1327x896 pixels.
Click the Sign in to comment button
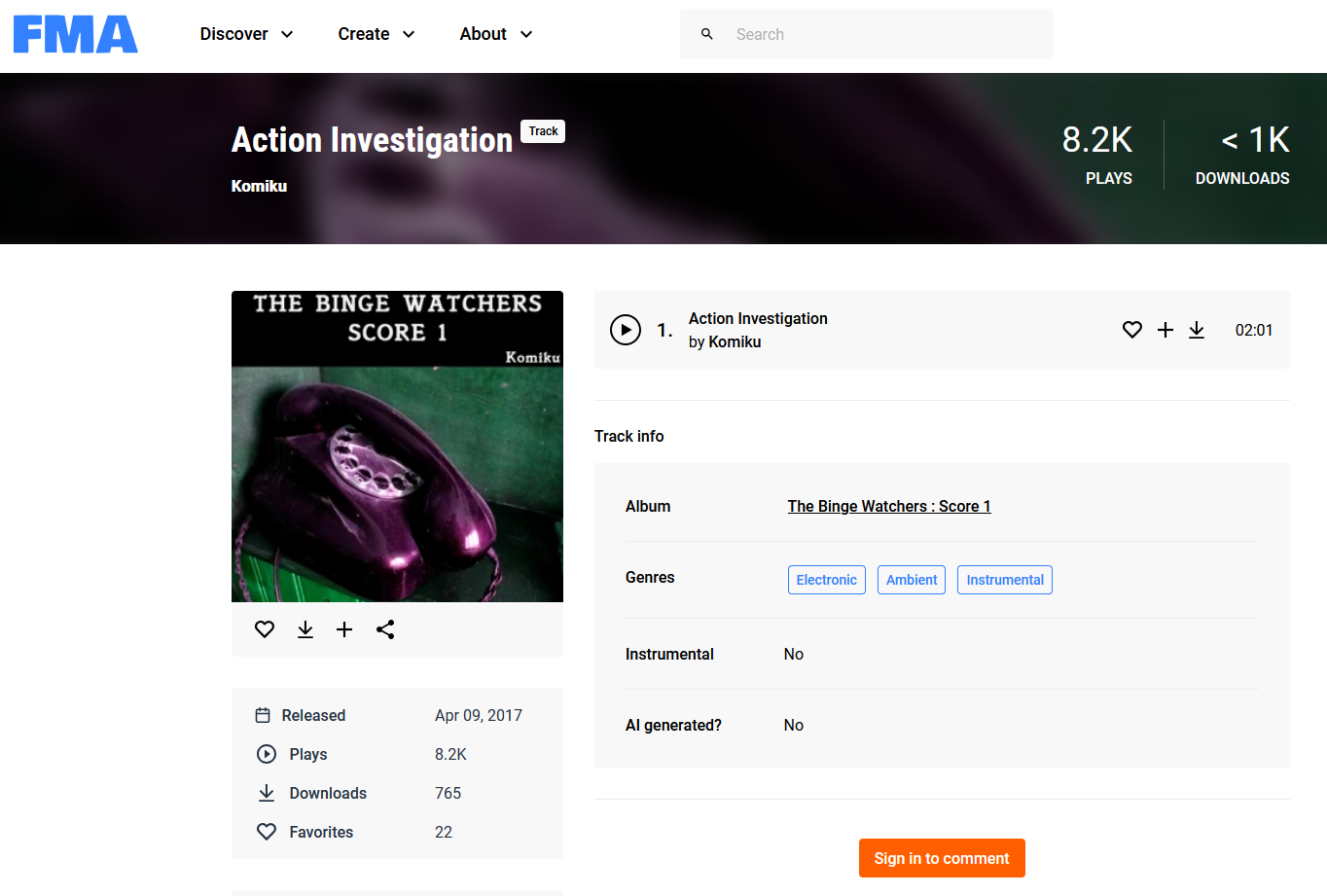click(942, 858)
